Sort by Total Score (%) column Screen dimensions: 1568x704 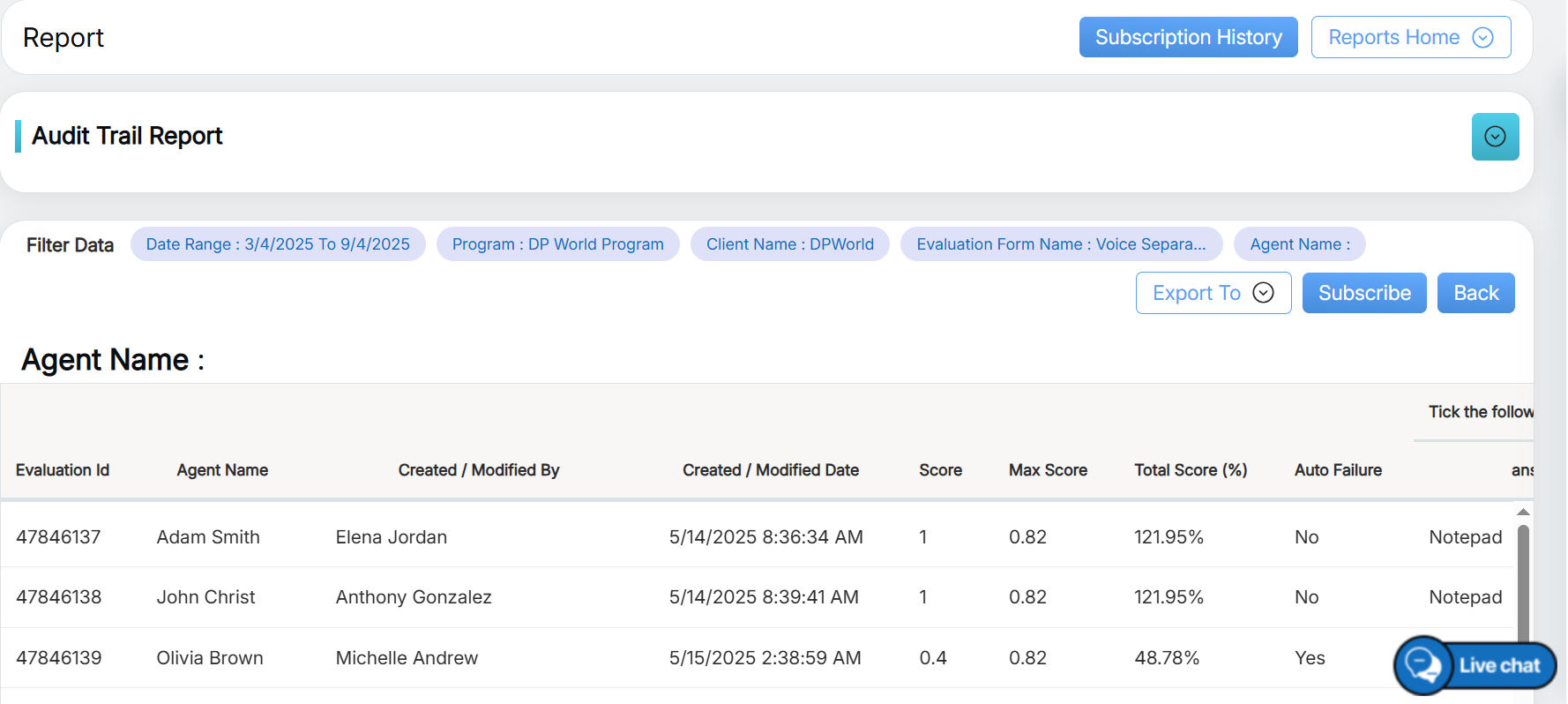pyautogui.click(x=1190, y=470)
